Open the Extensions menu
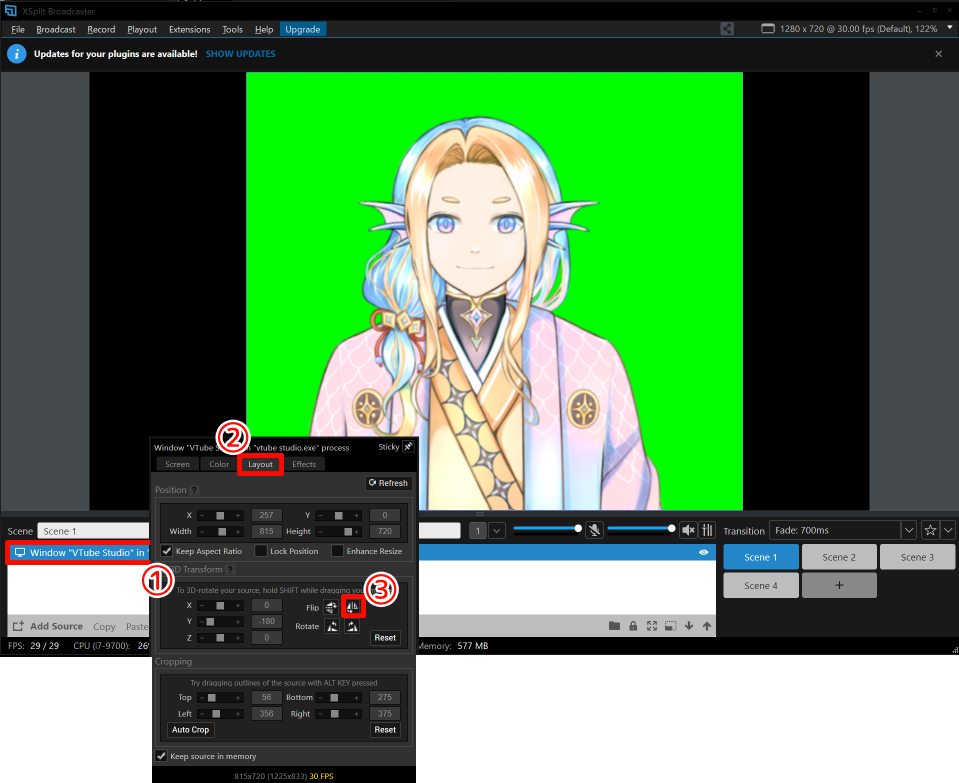959x783 pixels. [190, 29]
